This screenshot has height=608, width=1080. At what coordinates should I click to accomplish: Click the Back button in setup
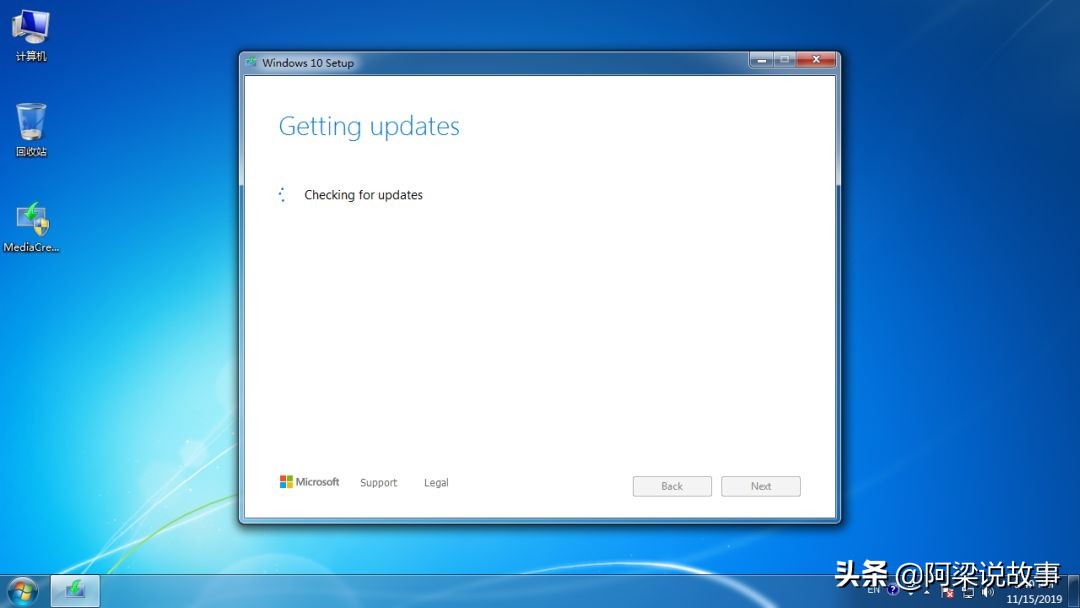point(671,486)
